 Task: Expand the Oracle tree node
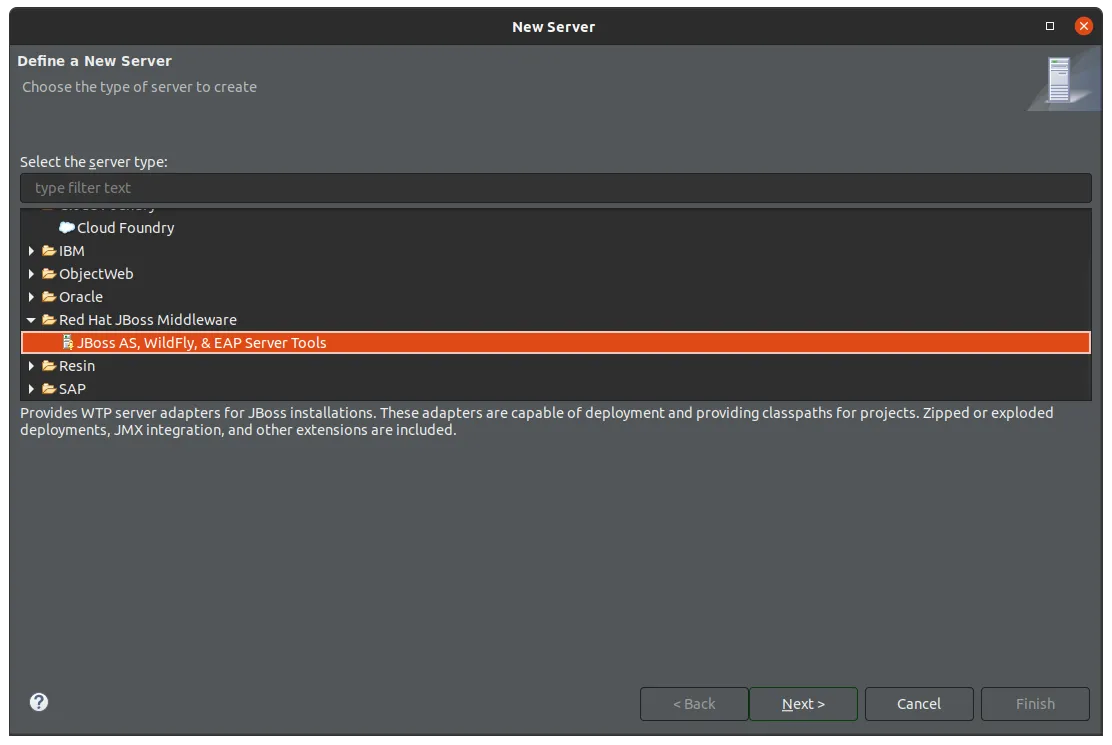[x=31, y=296]
